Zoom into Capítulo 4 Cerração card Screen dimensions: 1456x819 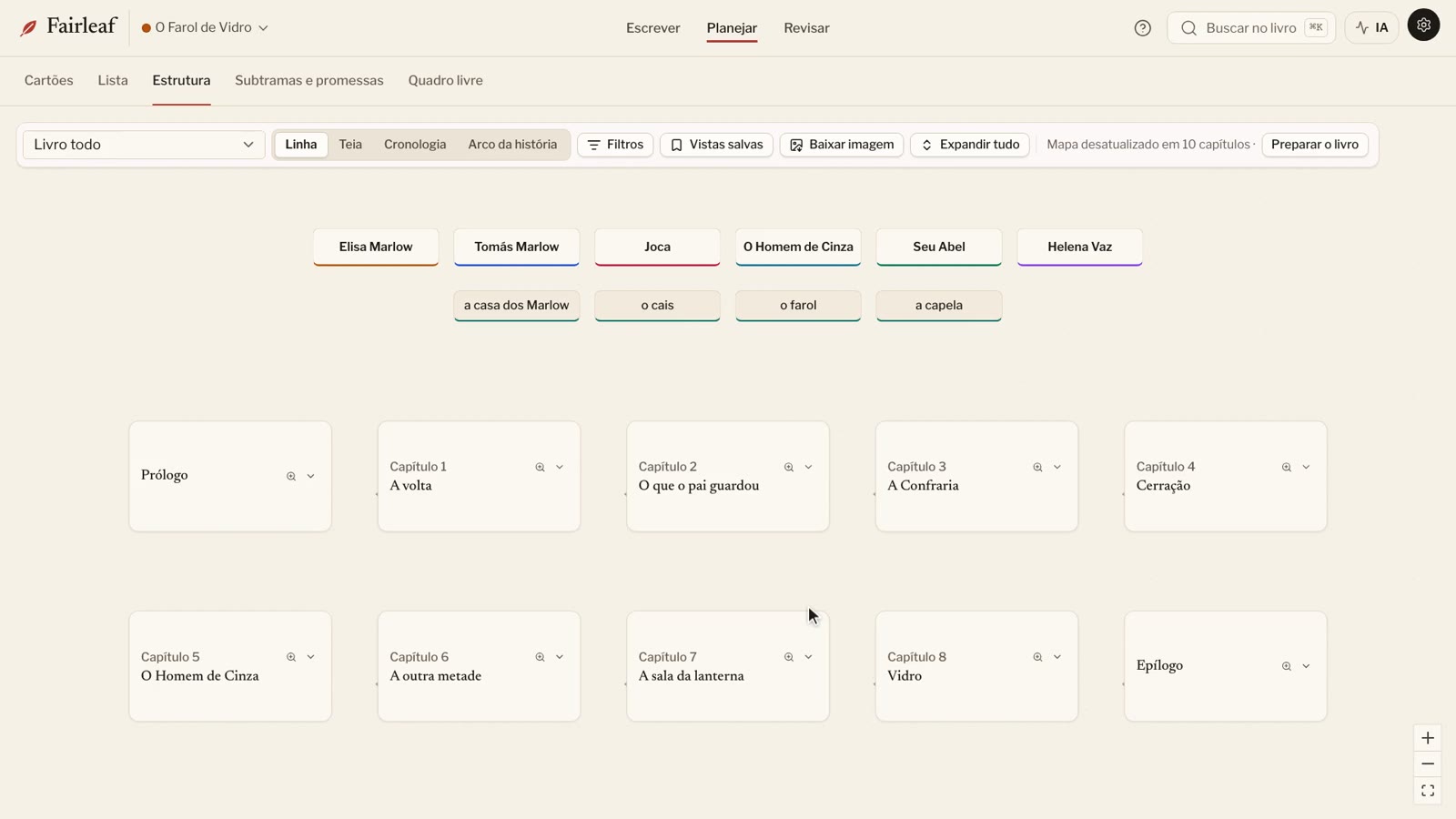tap(1287, 467)
